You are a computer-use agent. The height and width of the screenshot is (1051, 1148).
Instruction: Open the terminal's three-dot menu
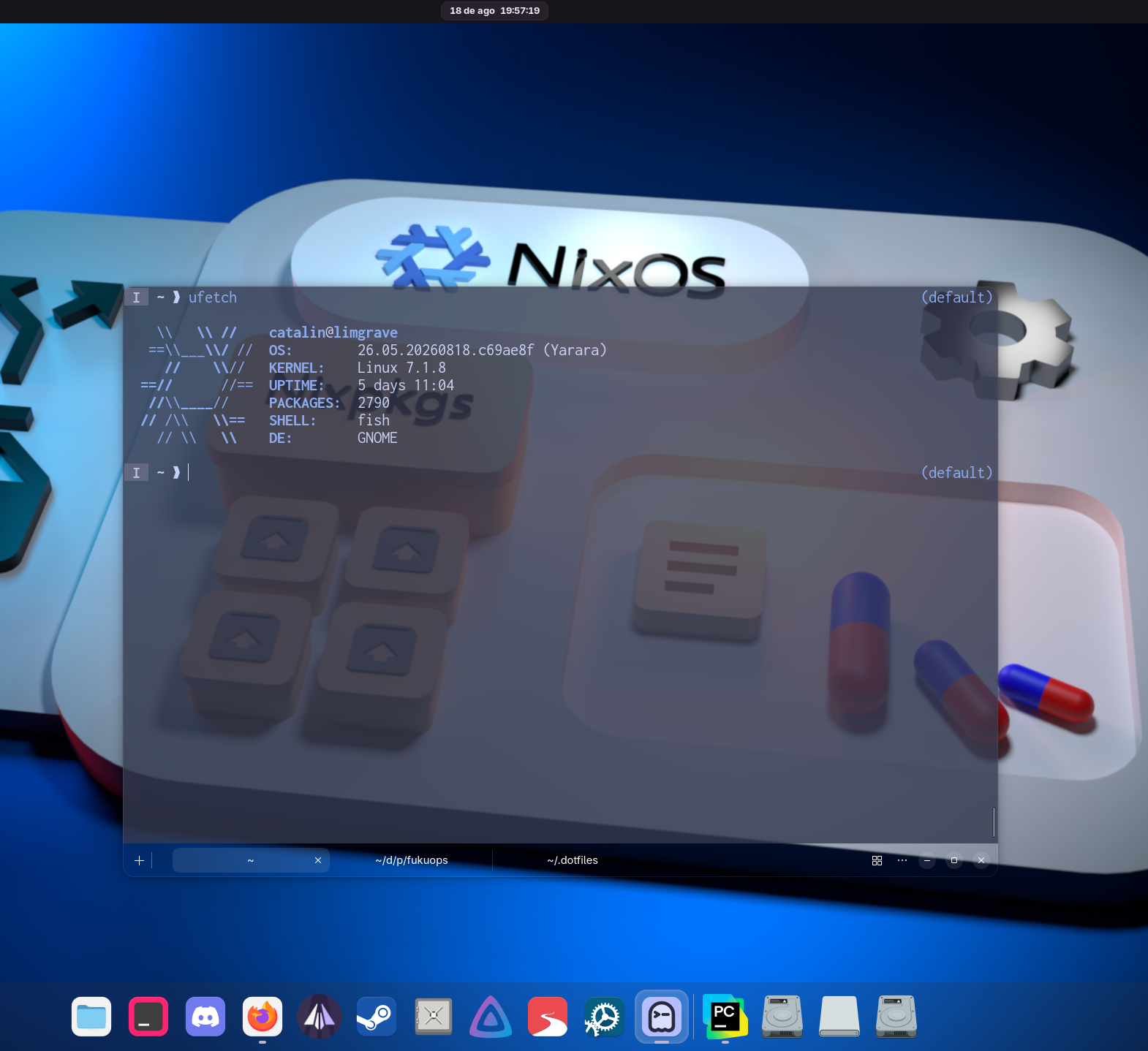coord(902,860)
